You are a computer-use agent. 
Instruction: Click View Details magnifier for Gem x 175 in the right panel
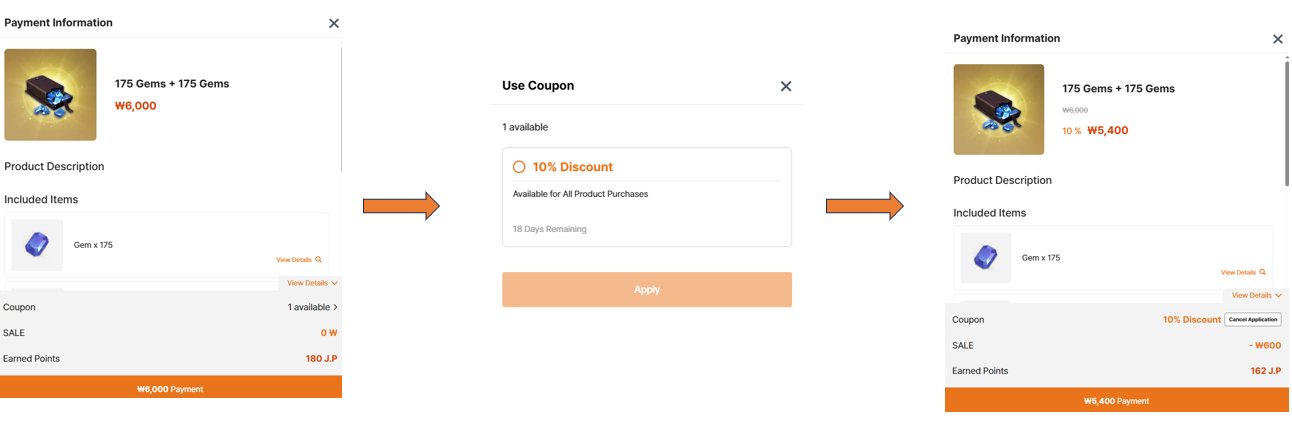pos(1243,272)
